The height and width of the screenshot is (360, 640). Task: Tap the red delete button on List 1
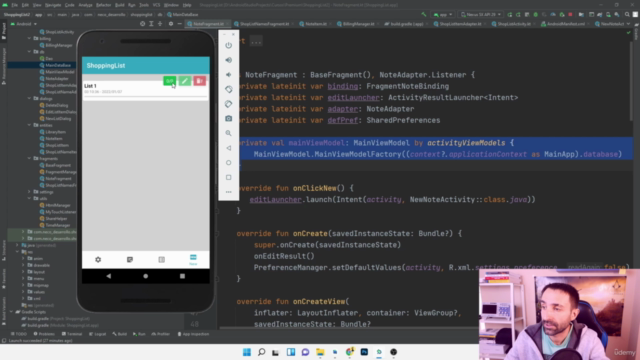coord(200,81)
